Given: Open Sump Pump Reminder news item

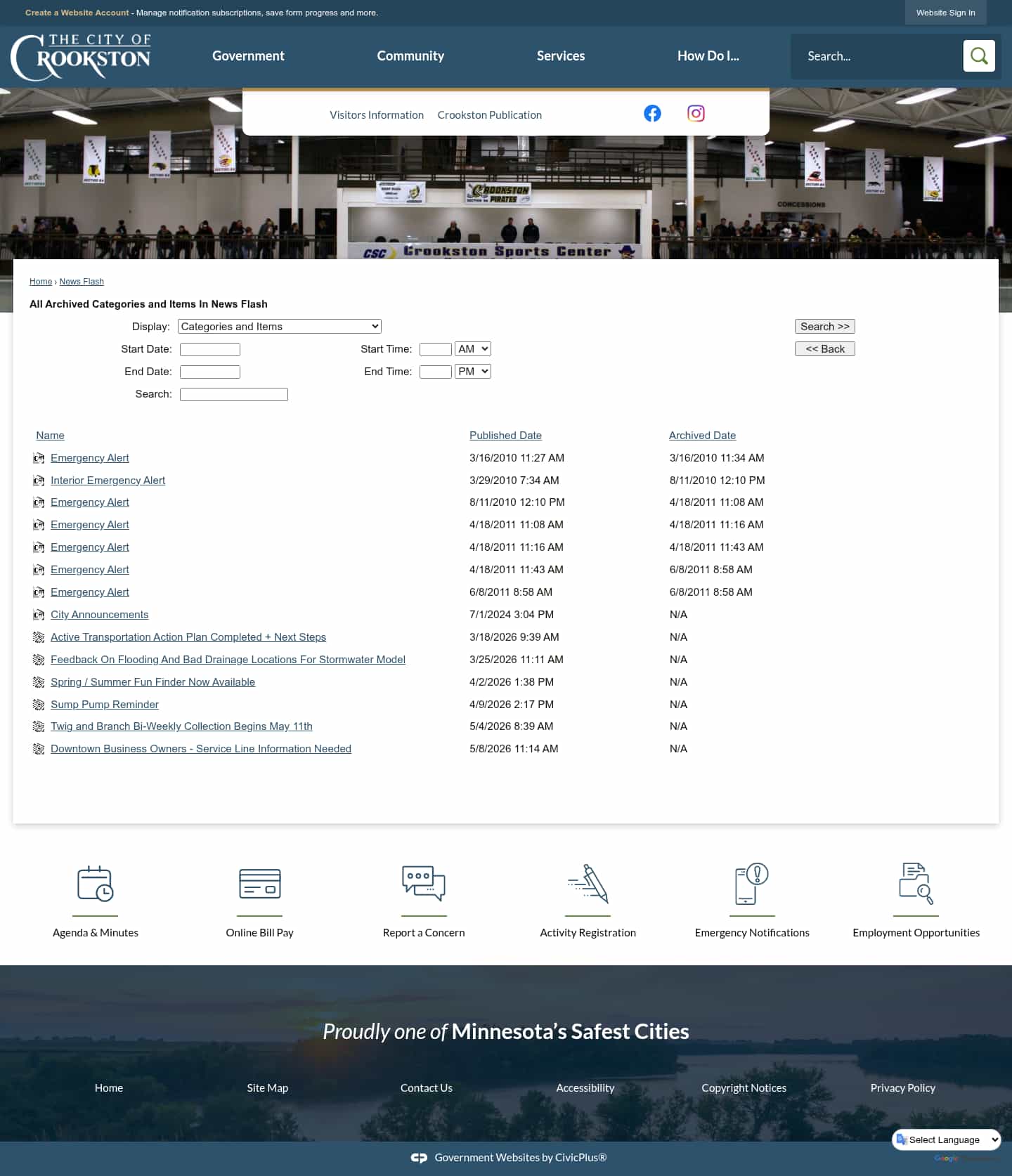Looking at the screenshot, I should click(x=105, y=705).
